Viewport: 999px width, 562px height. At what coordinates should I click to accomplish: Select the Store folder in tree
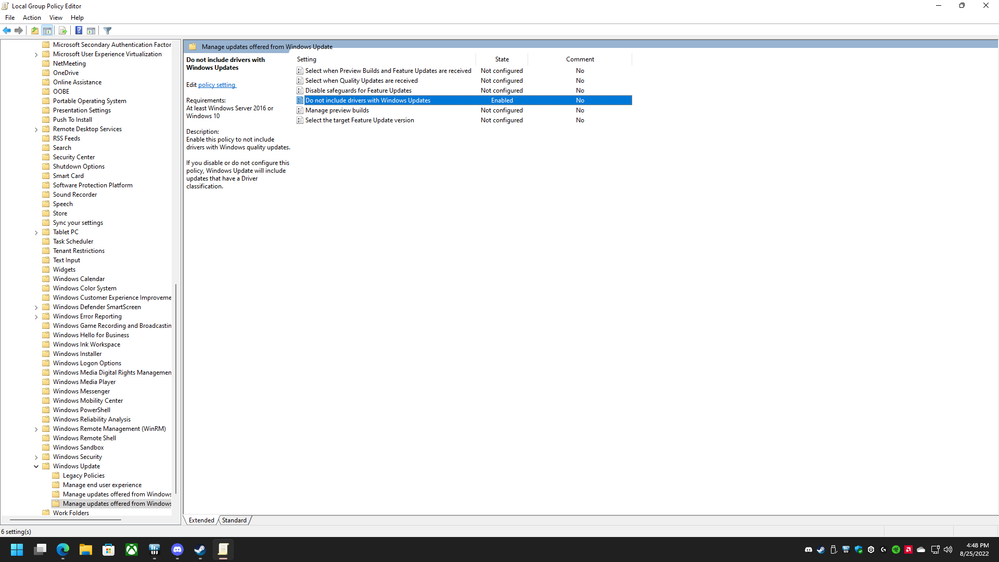(60, 213)
